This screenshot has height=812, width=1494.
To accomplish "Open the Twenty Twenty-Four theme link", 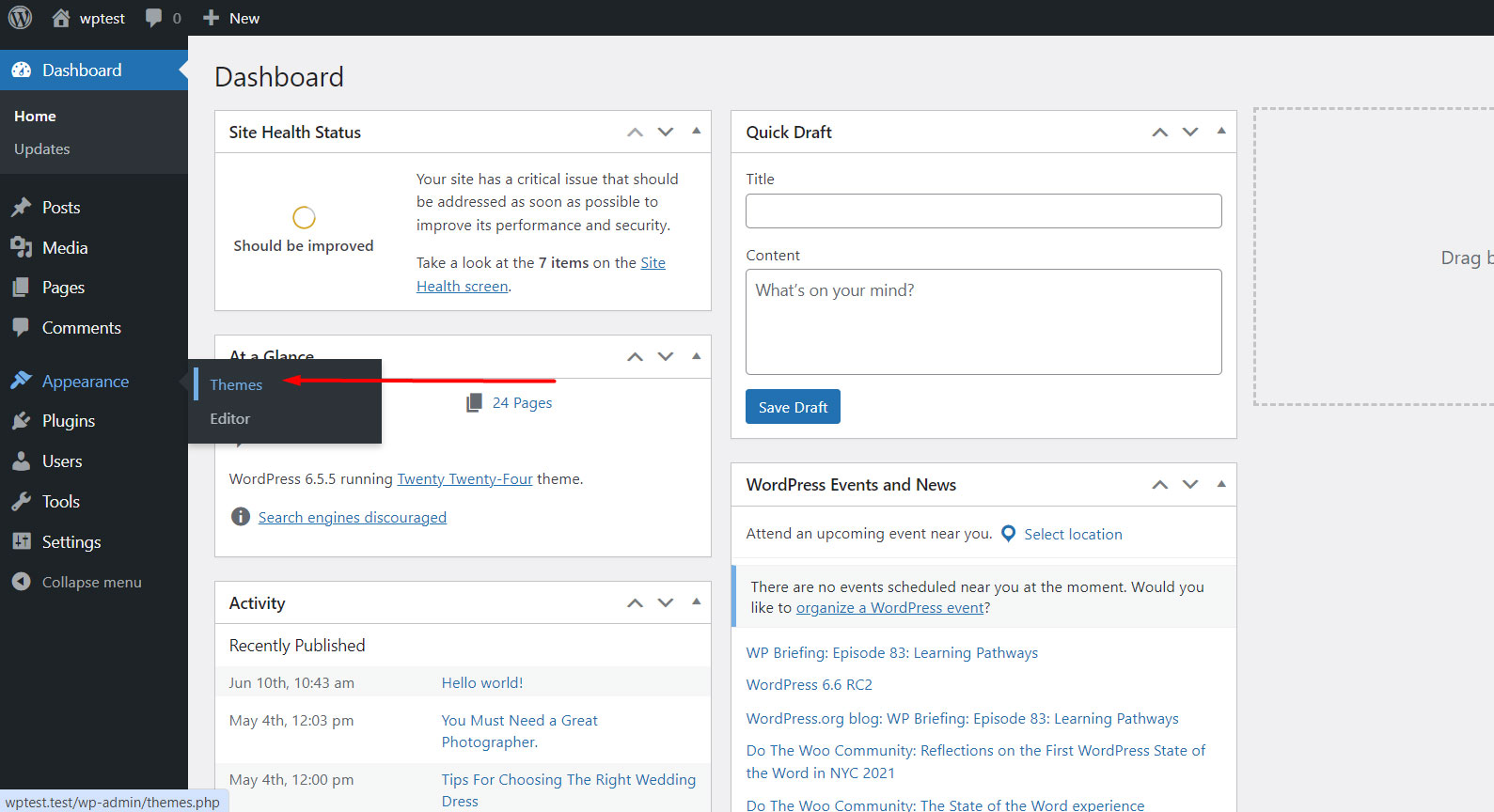I will tap(464, 478).
